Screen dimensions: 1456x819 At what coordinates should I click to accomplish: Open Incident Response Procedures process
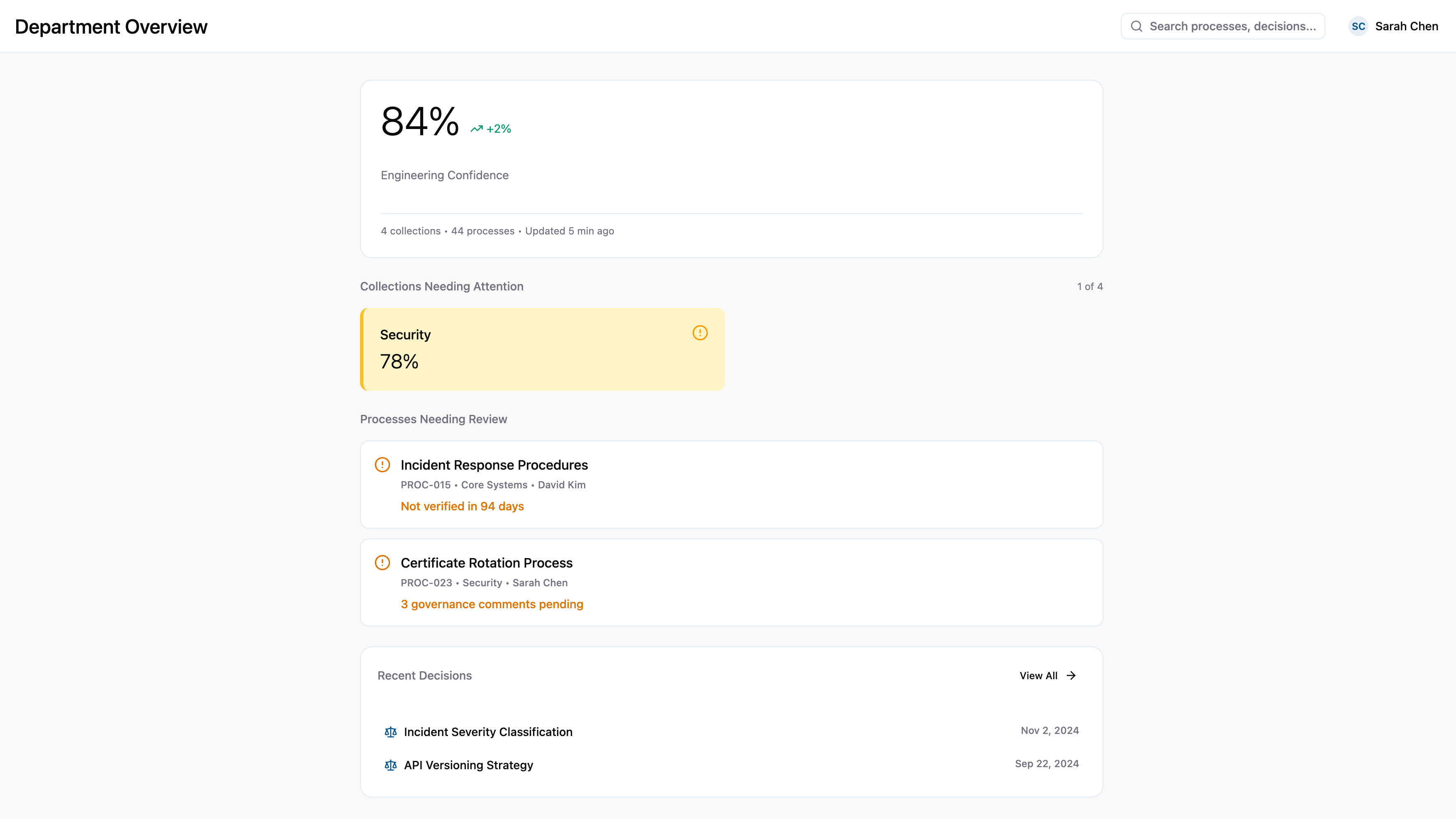494,465
